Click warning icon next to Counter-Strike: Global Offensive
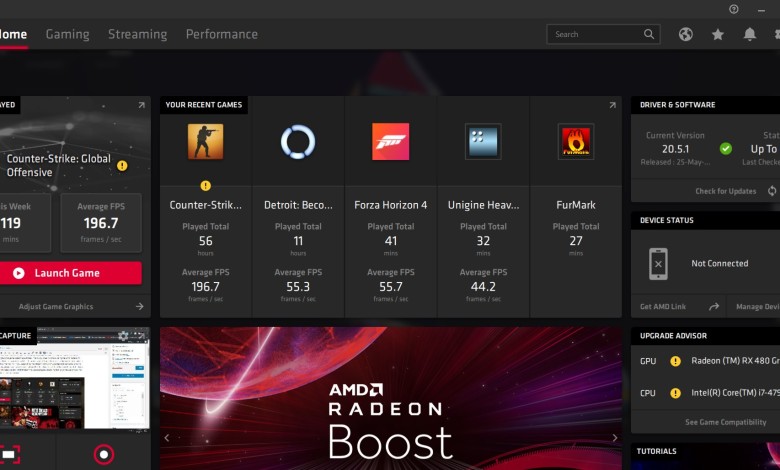The width and height of the screenshot is (780, 470). click(122, 166)
